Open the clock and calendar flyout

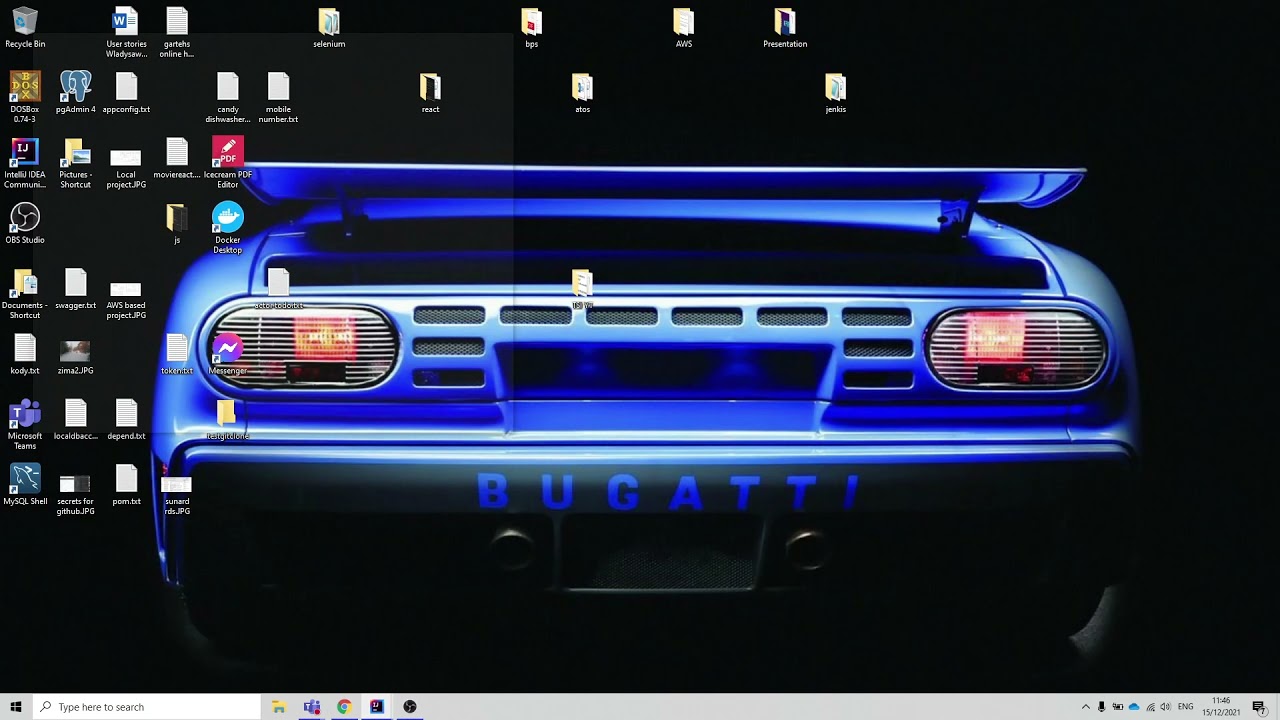1221,707
